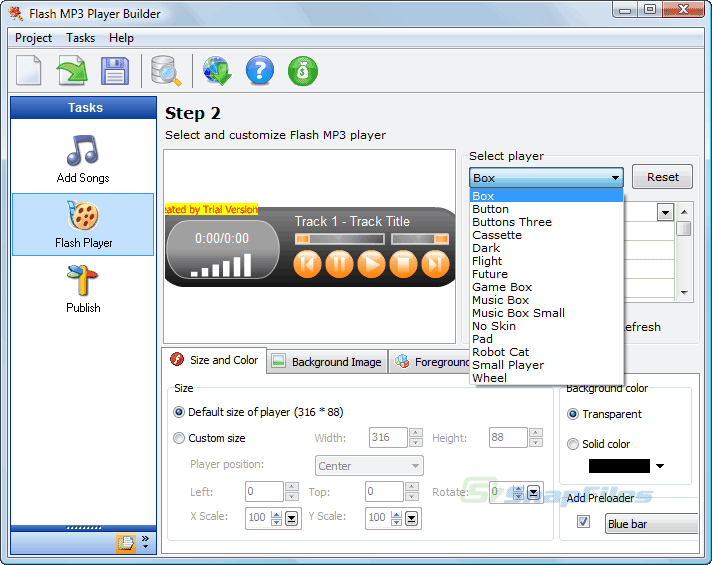
Task: Click the Reset button
Action: pyautogui.click(x=663, y=177)
